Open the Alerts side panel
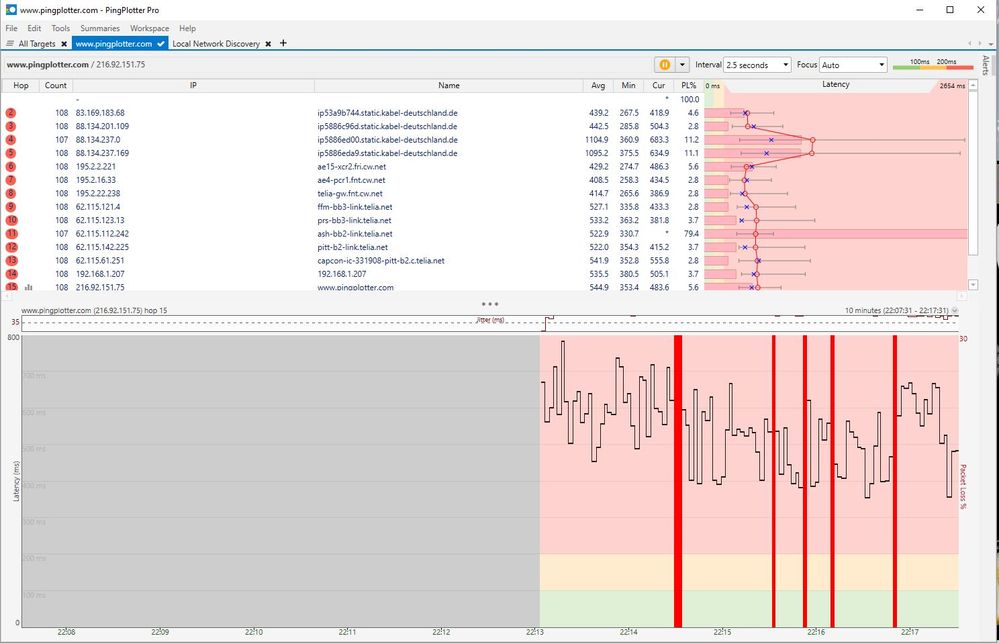The width and height of the screenshot is (999, 643). (986, 66)
